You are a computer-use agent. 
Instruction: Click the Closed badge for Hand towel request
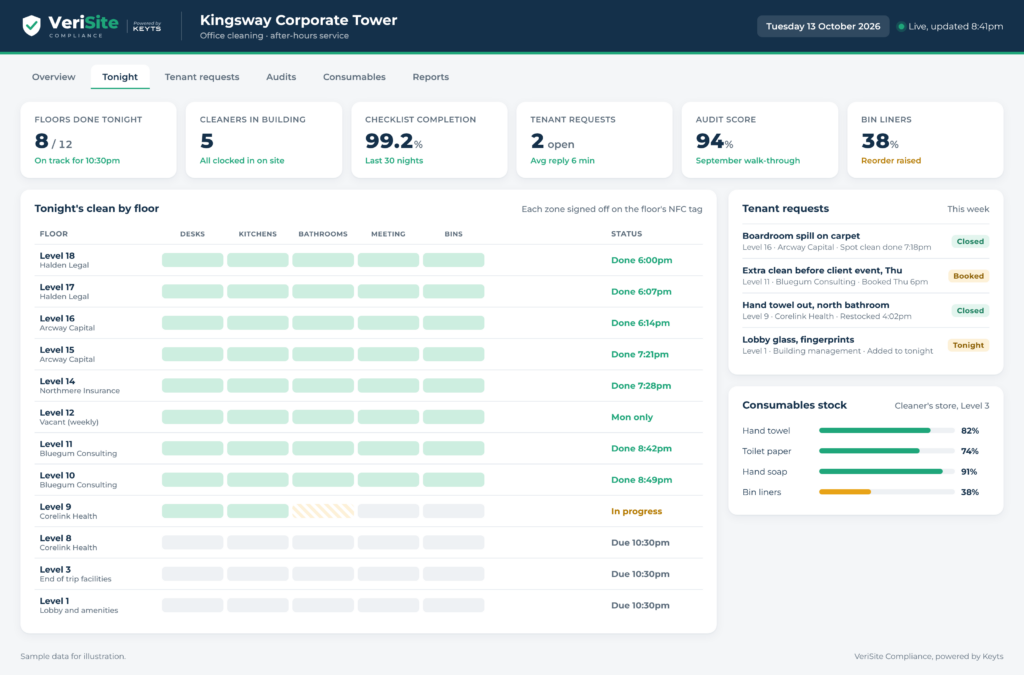[970, 311]
